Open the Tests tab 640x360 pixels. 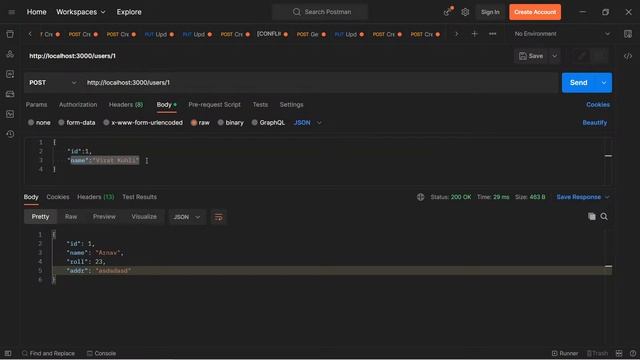[260, 105]
